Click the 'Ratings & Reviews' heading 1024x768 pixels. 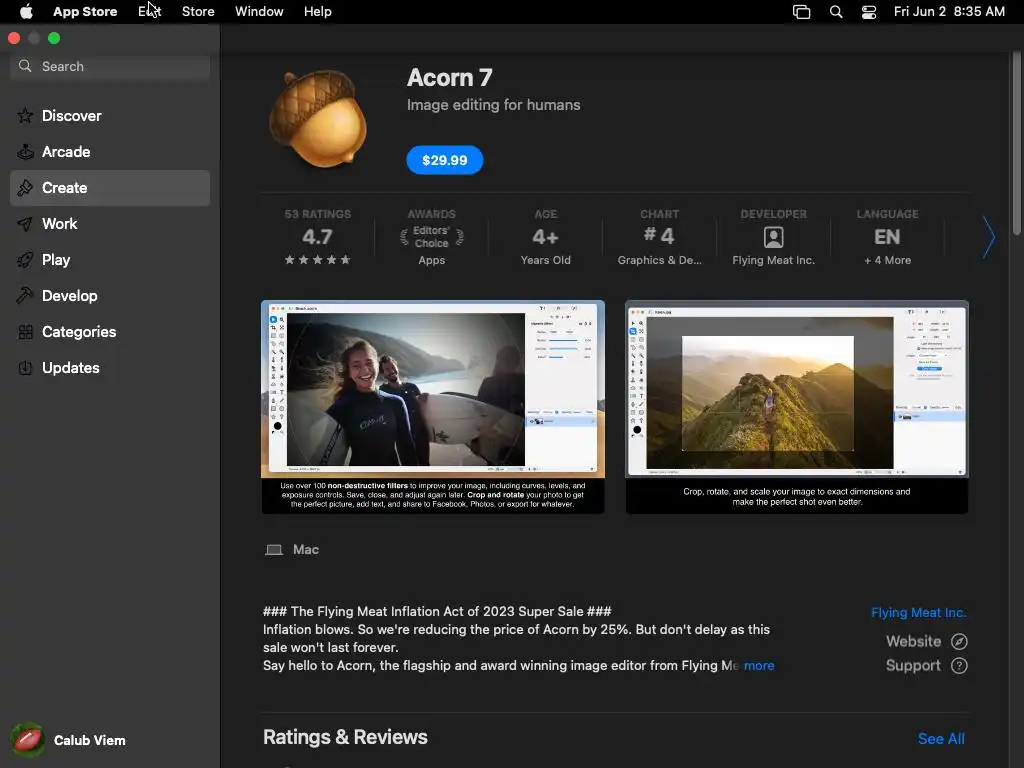tap(345, 737)
